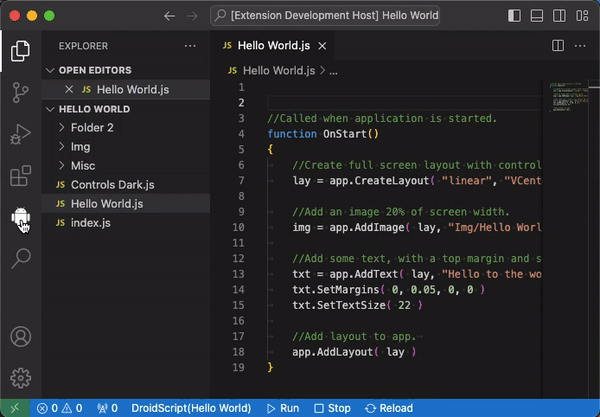The width and height of the screenshot is (600, 417).
Task: Go back with the left arrow
Action: coord(170,16)
